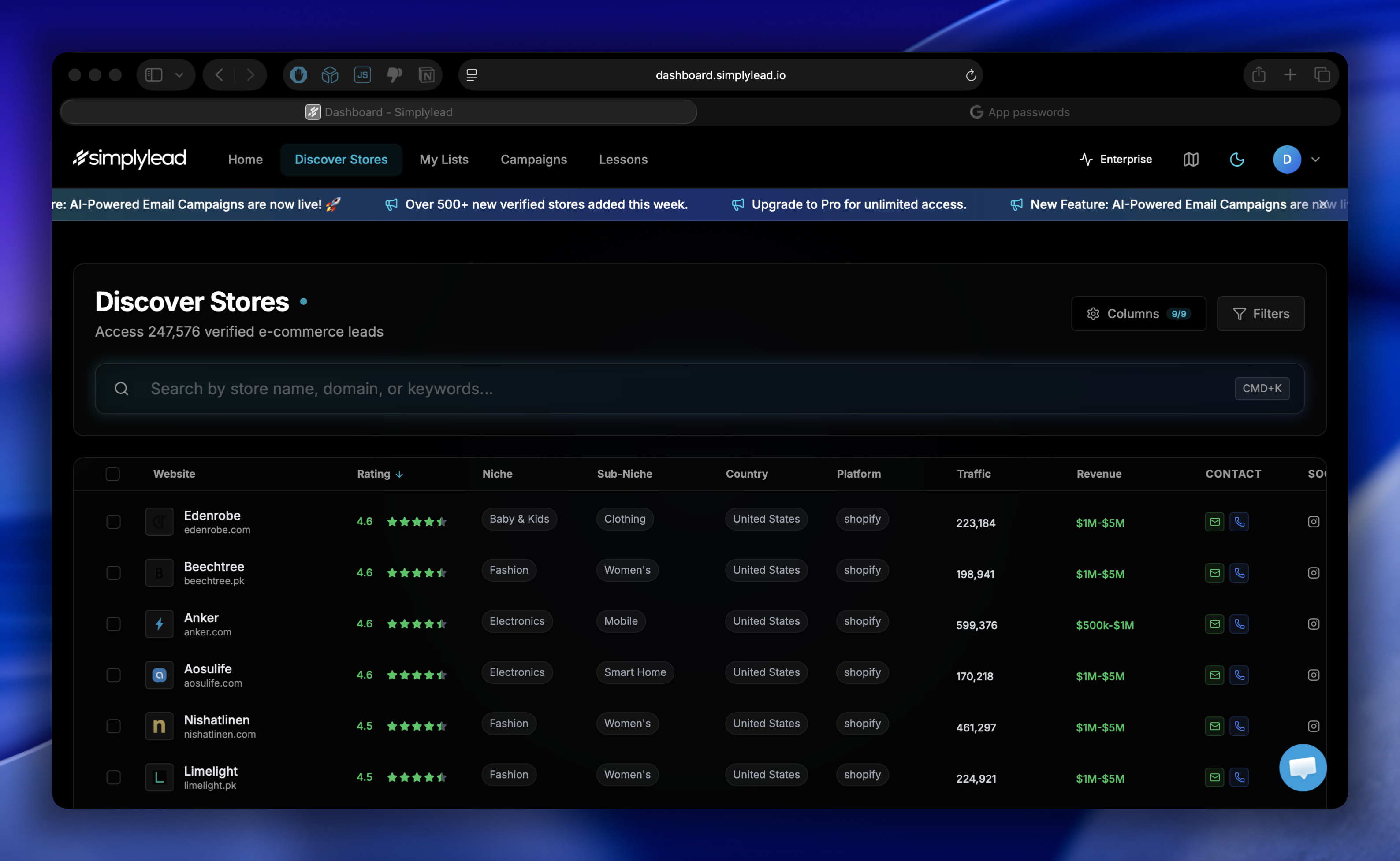Focus the store search input field
Screen dimensions: 1400x861
click(684, 388)
